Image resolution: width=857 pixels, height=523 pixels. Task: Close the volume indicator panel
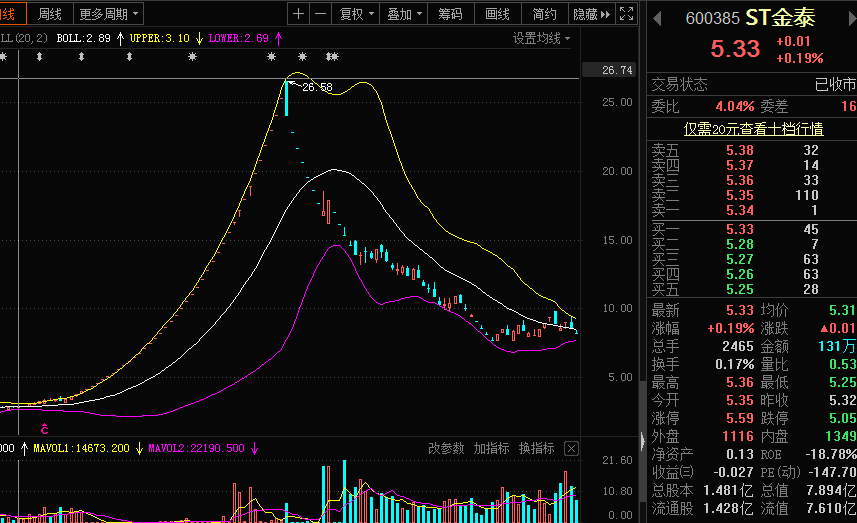point(571,449)
